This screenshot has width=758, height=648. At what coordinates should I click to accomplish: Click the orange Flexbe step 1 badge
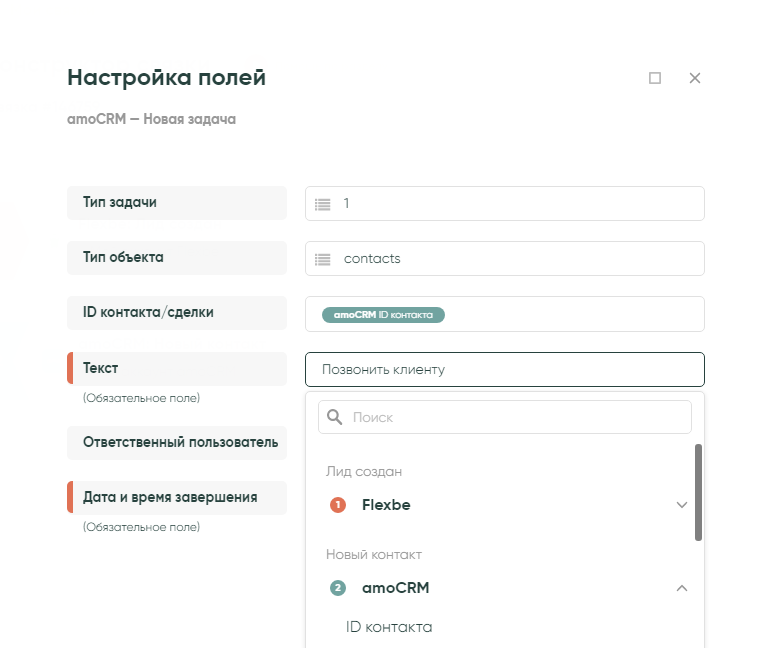338,505
